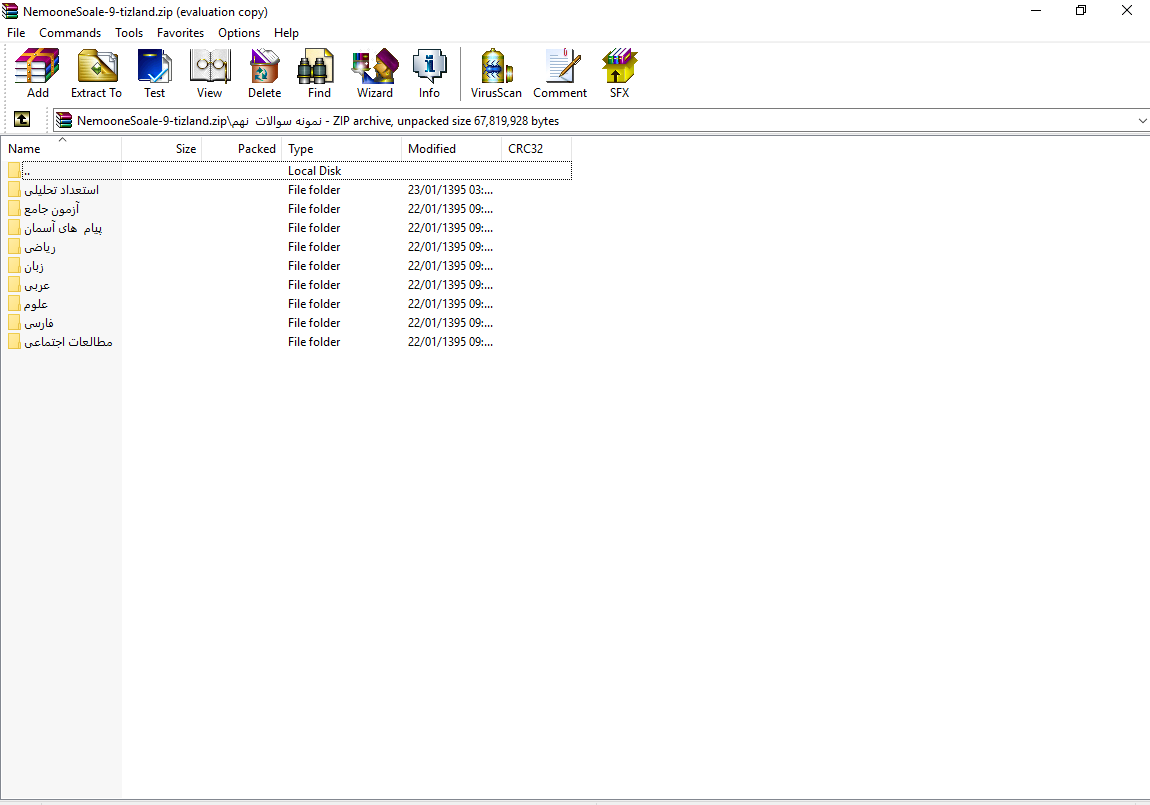Click 'File folder' type in مطالعات اجتماعی row
The width and height of the screenshot is (1150, 805).
314,342
